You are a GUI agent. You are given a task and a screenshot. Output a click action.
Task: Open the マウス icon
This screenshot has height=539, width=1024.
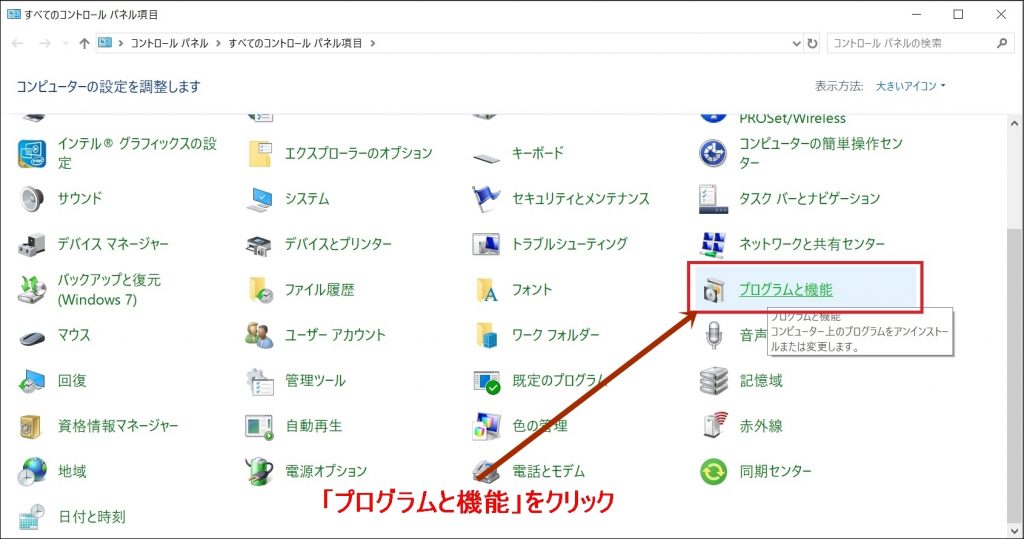pos(32,336)
